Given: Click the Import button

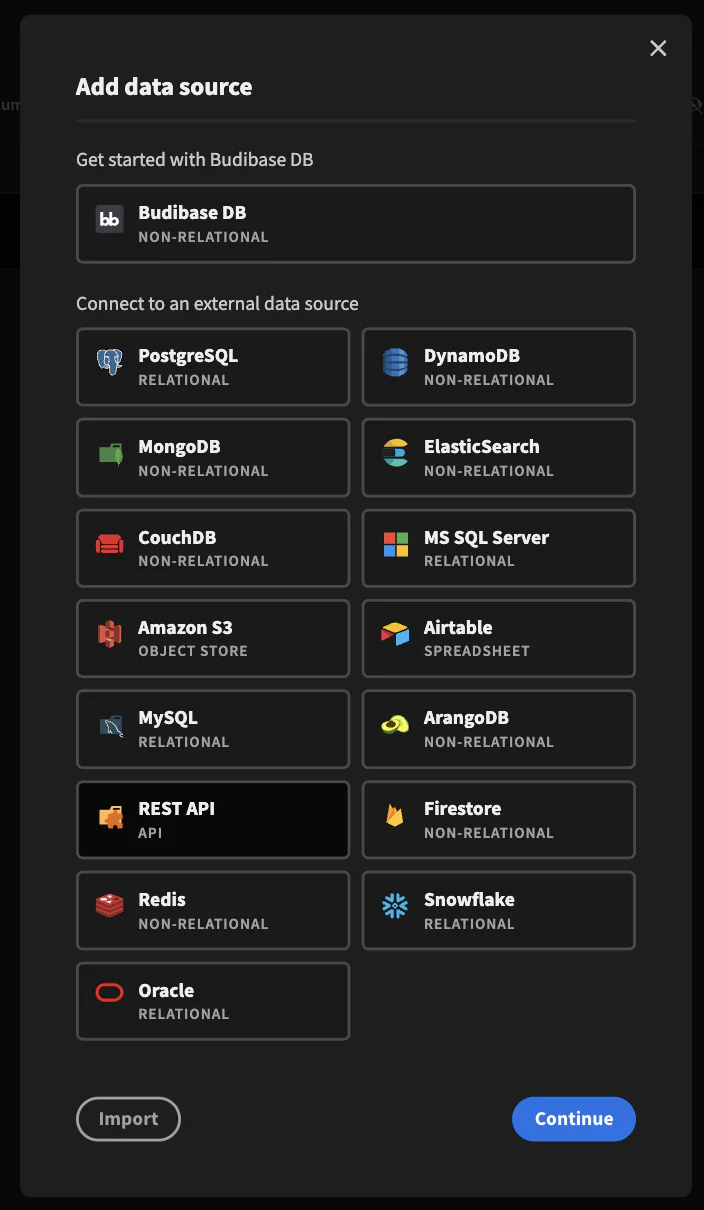Looking at the screenshot, I should 128,1119.
